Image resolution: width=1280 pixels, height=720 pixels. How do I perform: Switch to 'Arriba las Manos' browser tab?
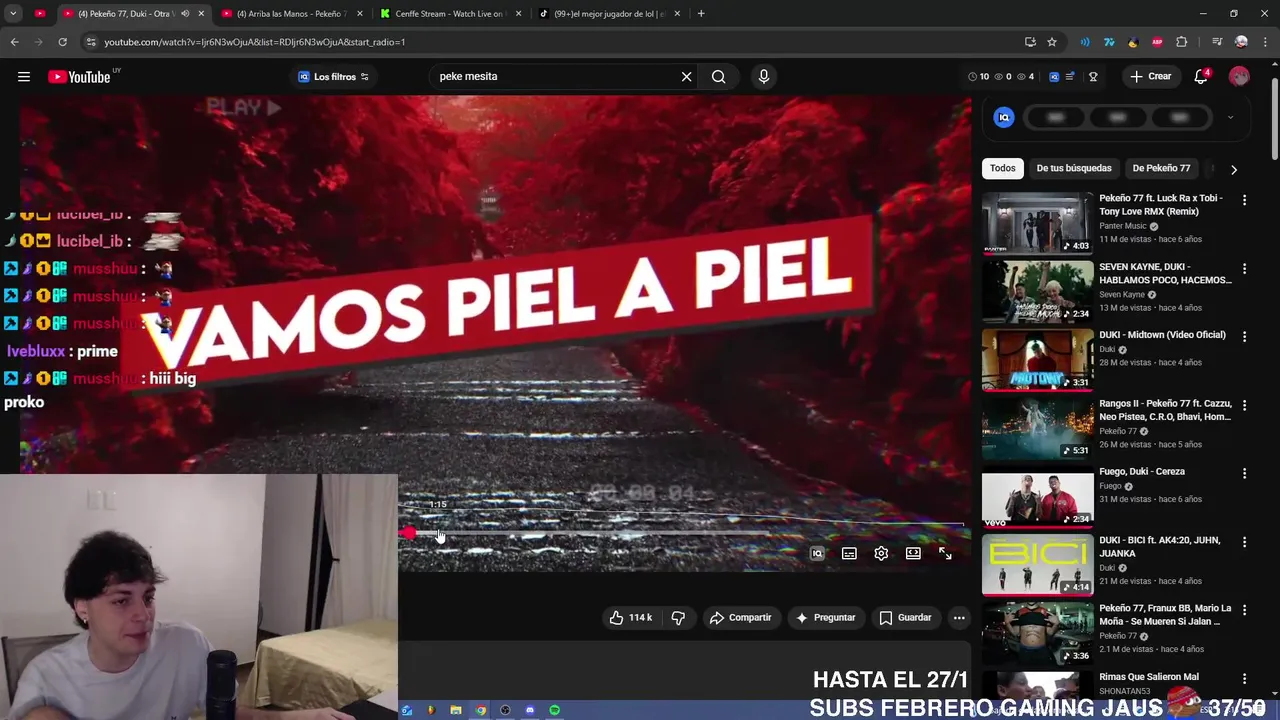pos(291,14)
